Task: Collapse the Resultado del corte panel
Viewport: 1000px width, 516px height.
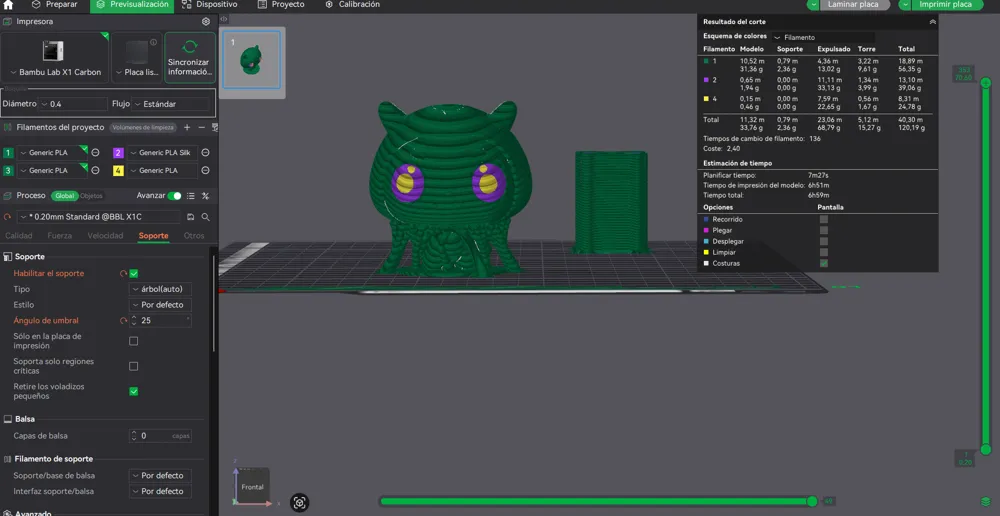Action: click(x=932, y=22)
